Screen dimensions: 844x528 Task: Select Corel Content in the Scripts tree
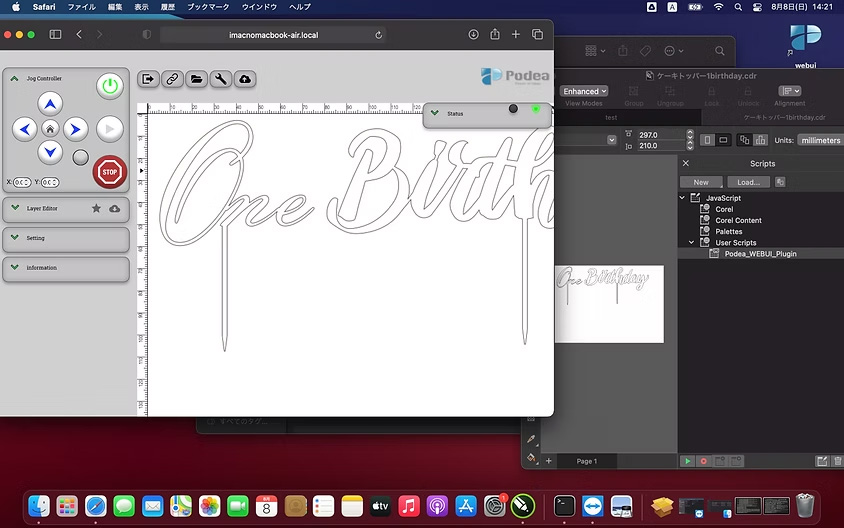click(738, 220)
